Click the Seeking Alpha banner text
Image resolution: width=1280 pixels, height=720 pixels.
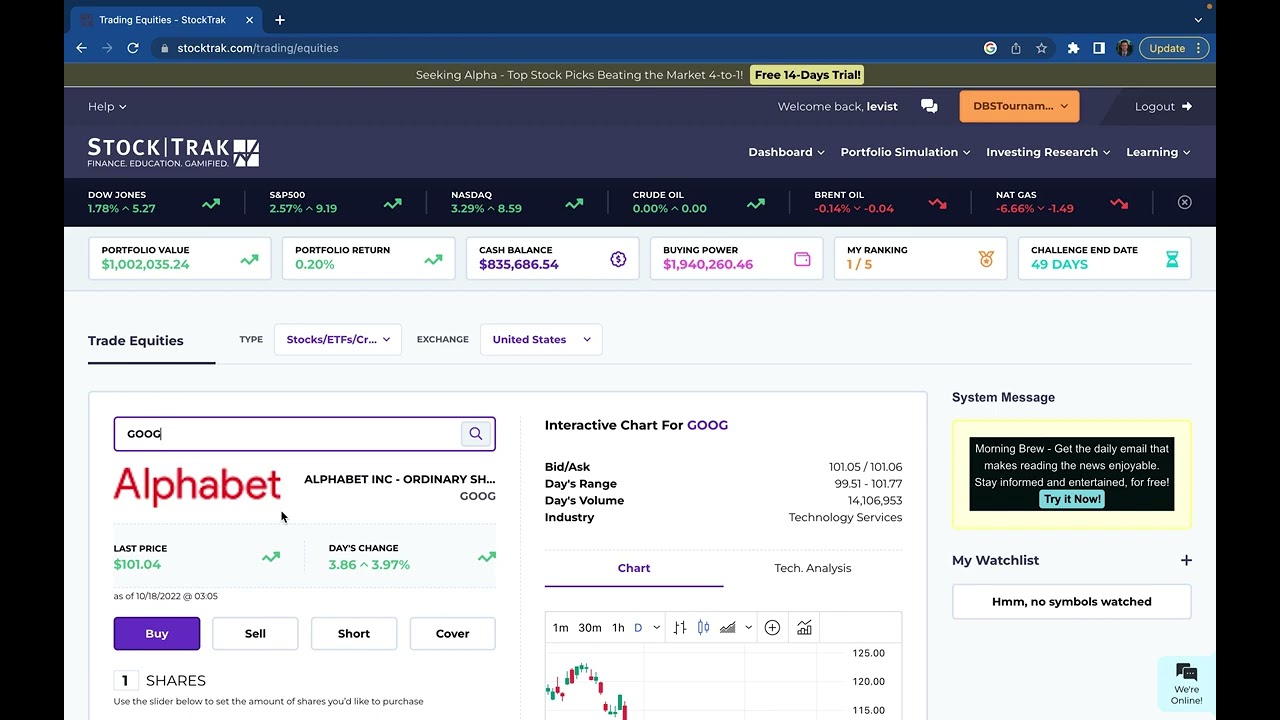(579, 75)
